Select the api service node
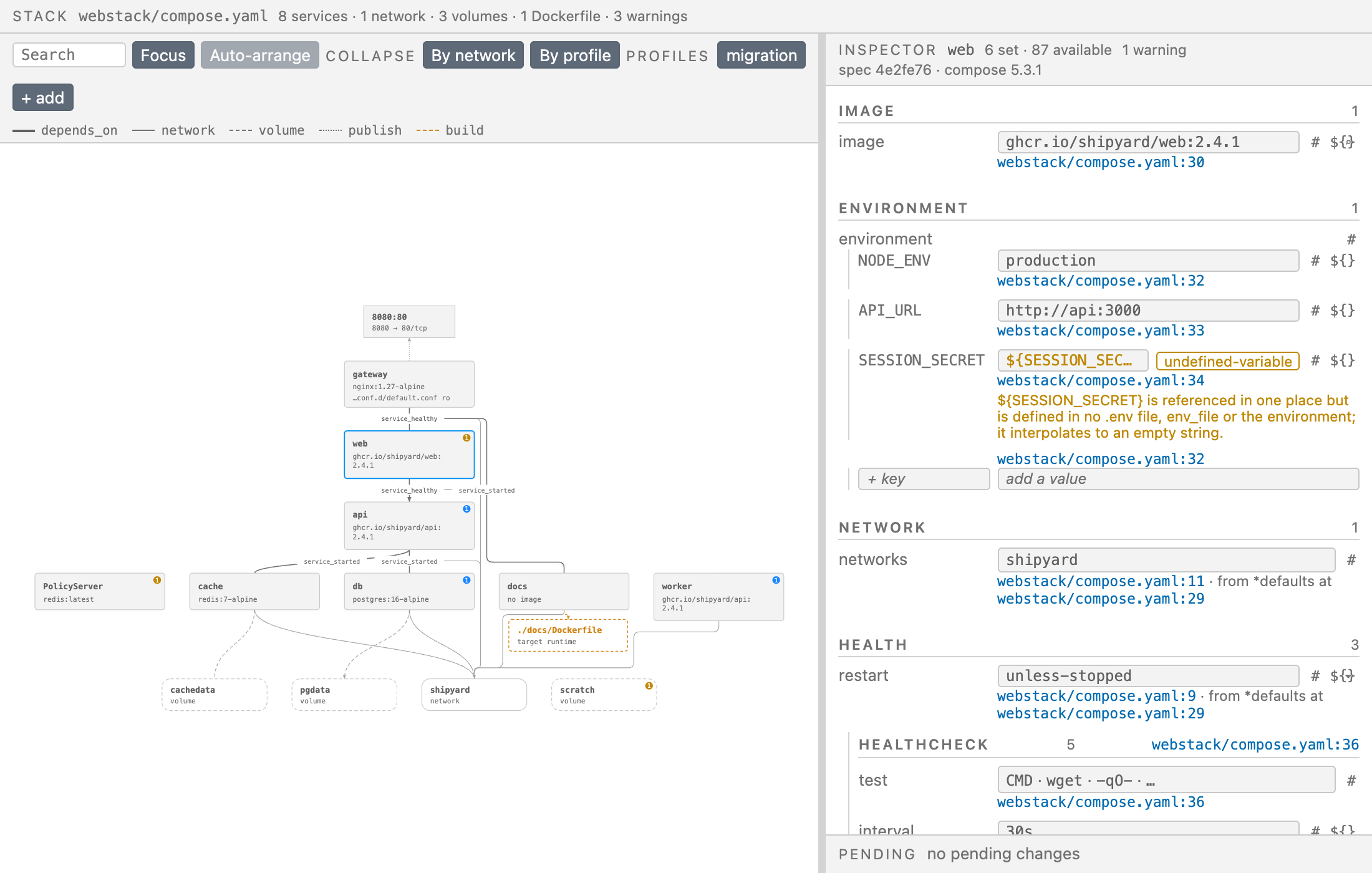 409,526
